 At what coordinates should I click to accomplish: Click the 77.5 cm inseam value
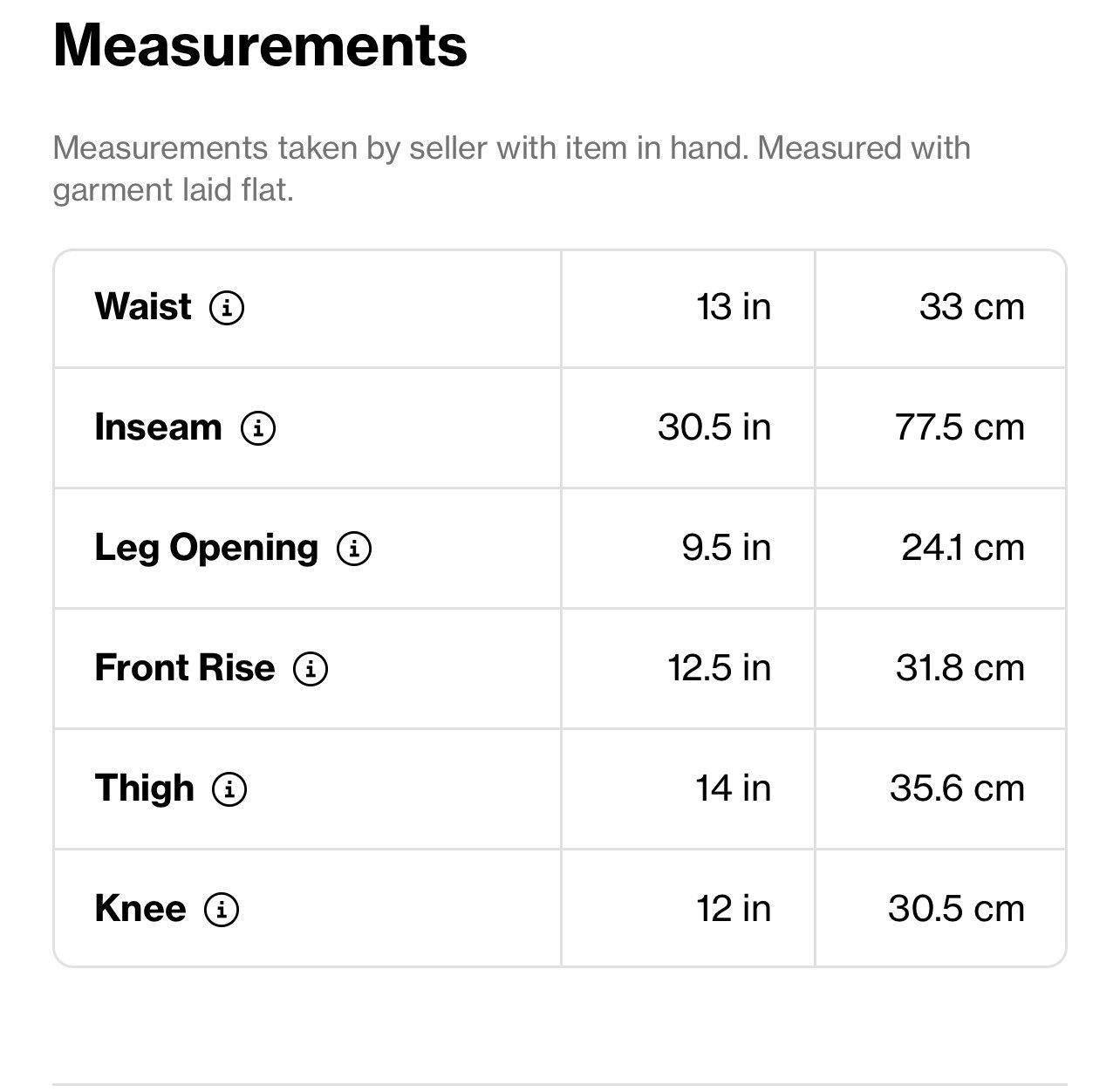pos(960,427)
